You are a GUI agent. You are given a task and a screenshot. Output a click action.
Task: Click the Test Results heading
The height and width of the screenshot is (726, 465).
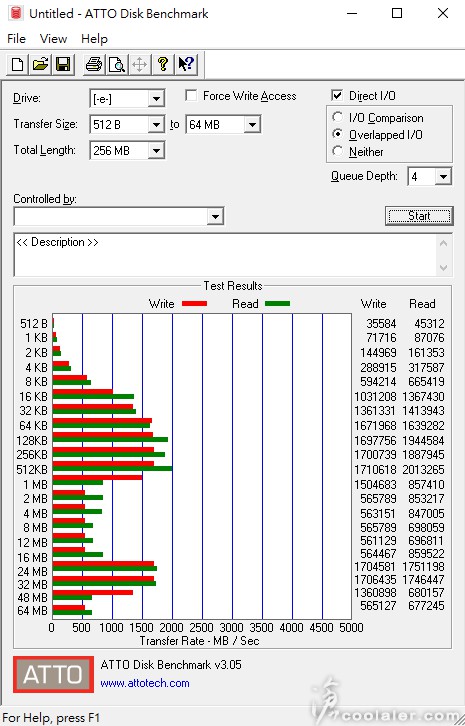point(233,286)
